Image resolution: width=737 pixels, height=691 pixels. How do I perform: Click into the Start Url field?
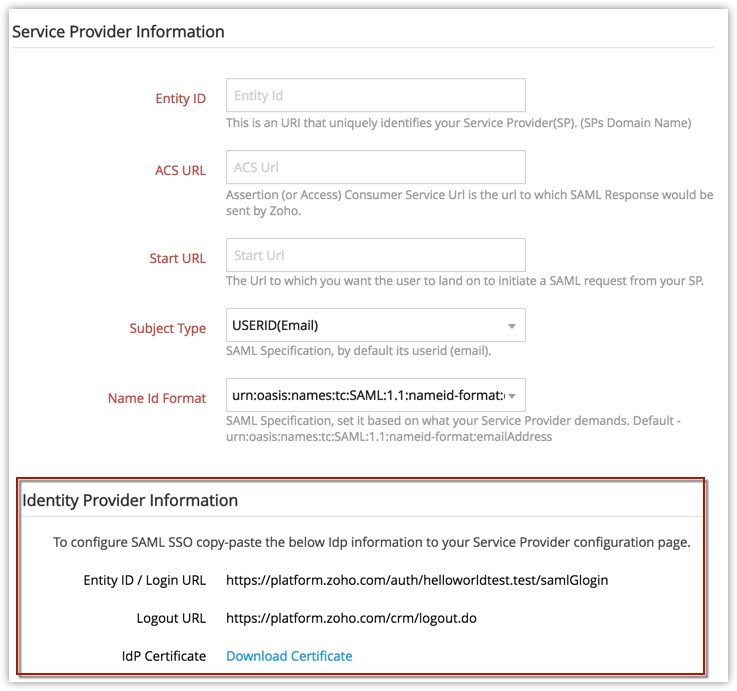pos(375,255)
